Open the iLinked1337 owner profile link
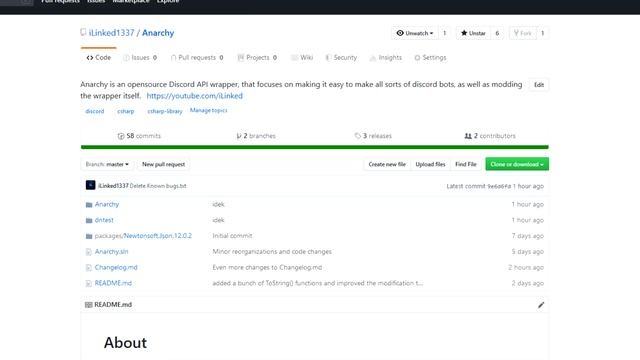The image size is (640, 360). click(111, 33)
